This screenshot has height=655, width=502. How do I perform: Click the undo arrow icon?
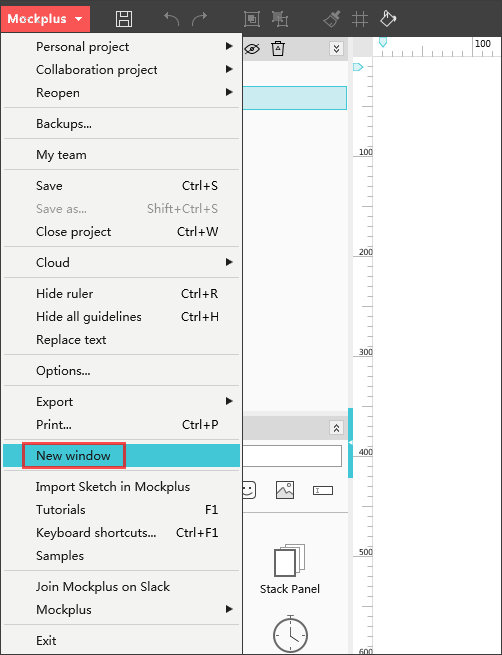pyautogui.click(x=171, y=19)
